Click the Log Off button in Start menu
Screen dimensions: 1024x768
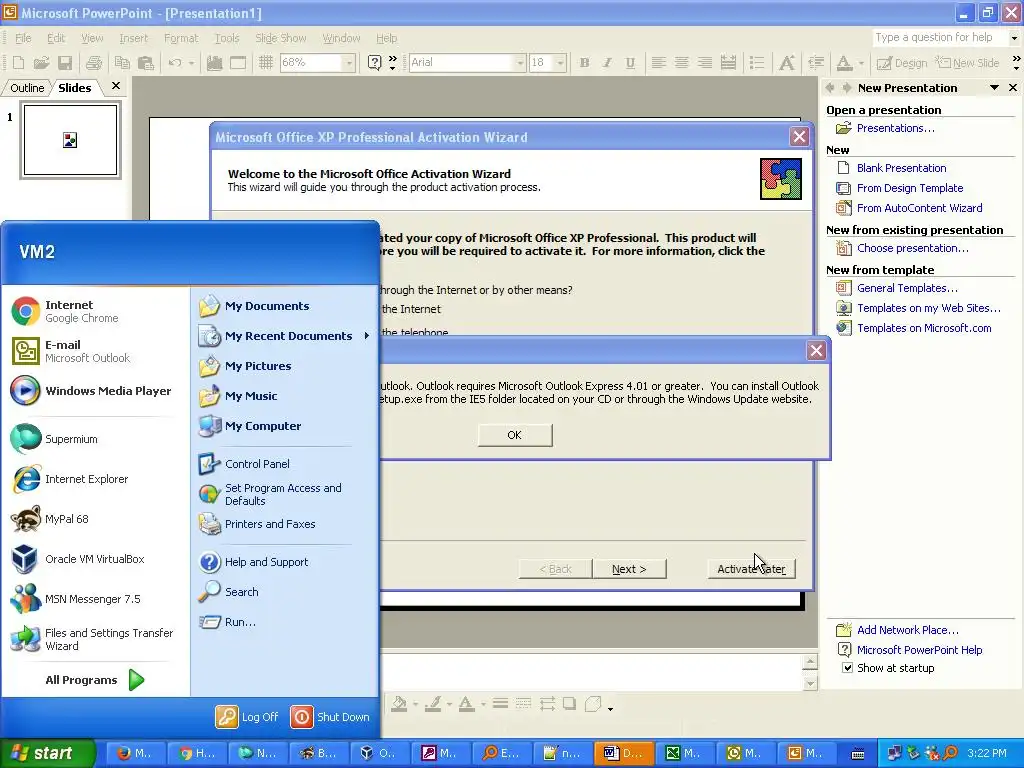coord(248,716)
